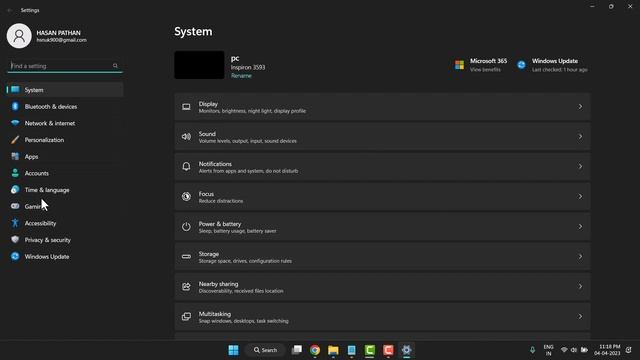Open Chrome from the taskbar
Viewport: 640px width, 360px height.
tap(315, 350)
